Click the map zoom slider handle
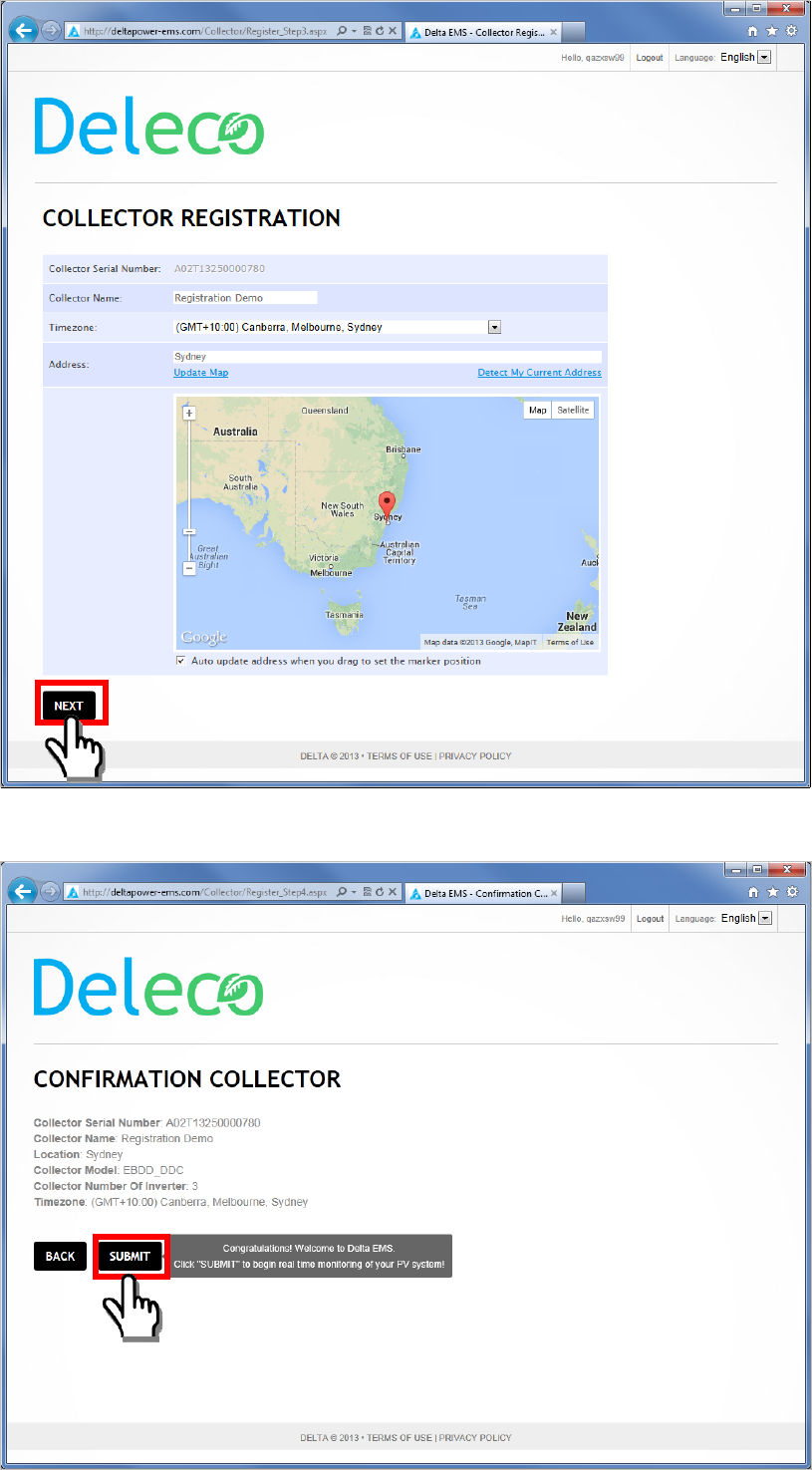Viewport: 812px width, 1470px height. 189,532
